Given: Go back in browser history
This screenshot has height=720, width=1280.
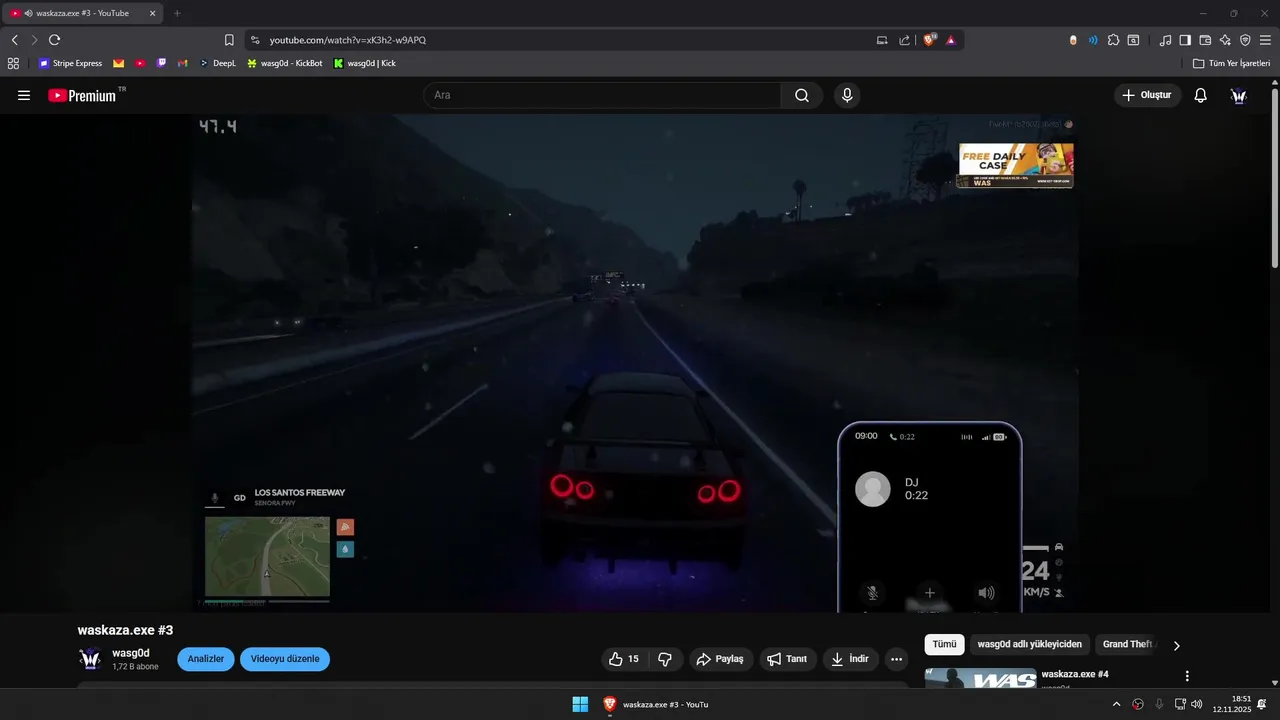Looking at the screenshot, I should tap(14, 40).
